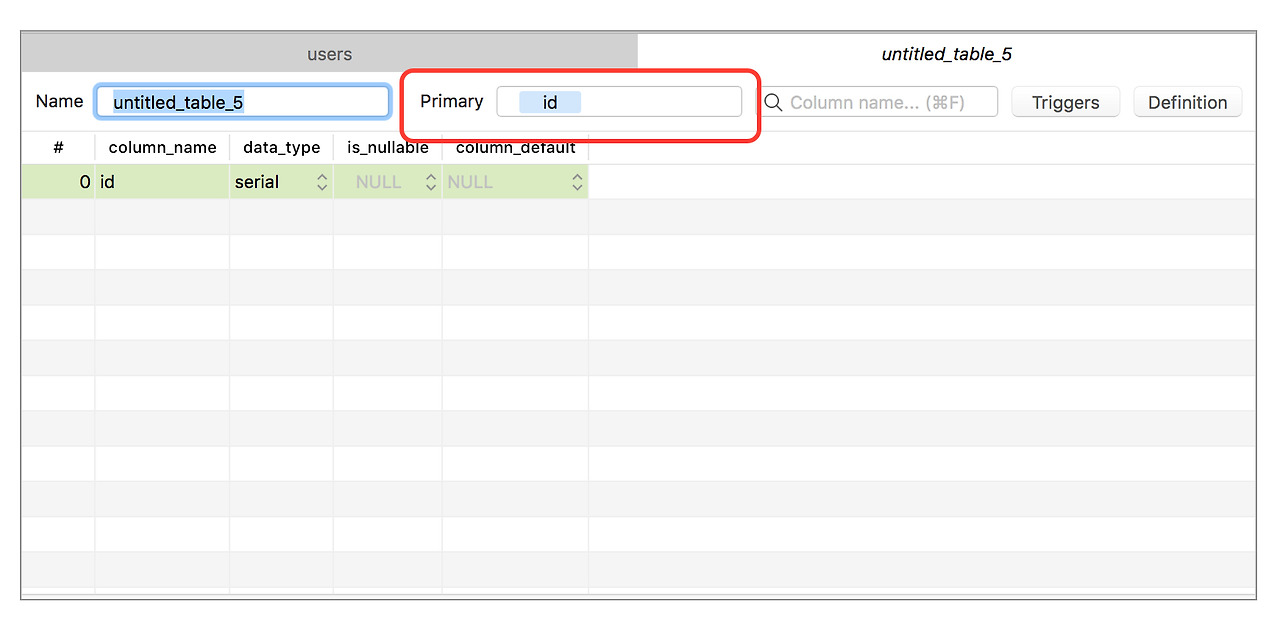Switch to the users tab
The image size is (1280, 632).
pos(329,54)
